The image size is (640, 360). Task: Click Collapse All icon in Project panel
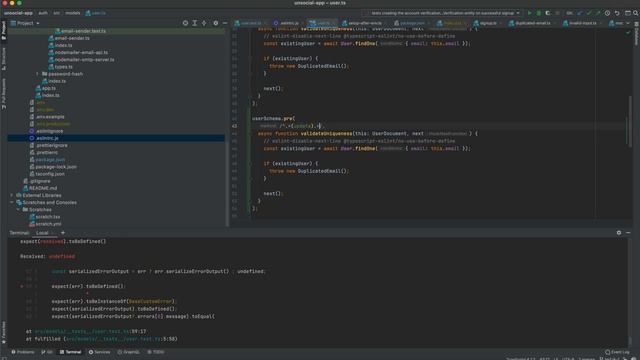pyautogui.click(x=204, y=23)
